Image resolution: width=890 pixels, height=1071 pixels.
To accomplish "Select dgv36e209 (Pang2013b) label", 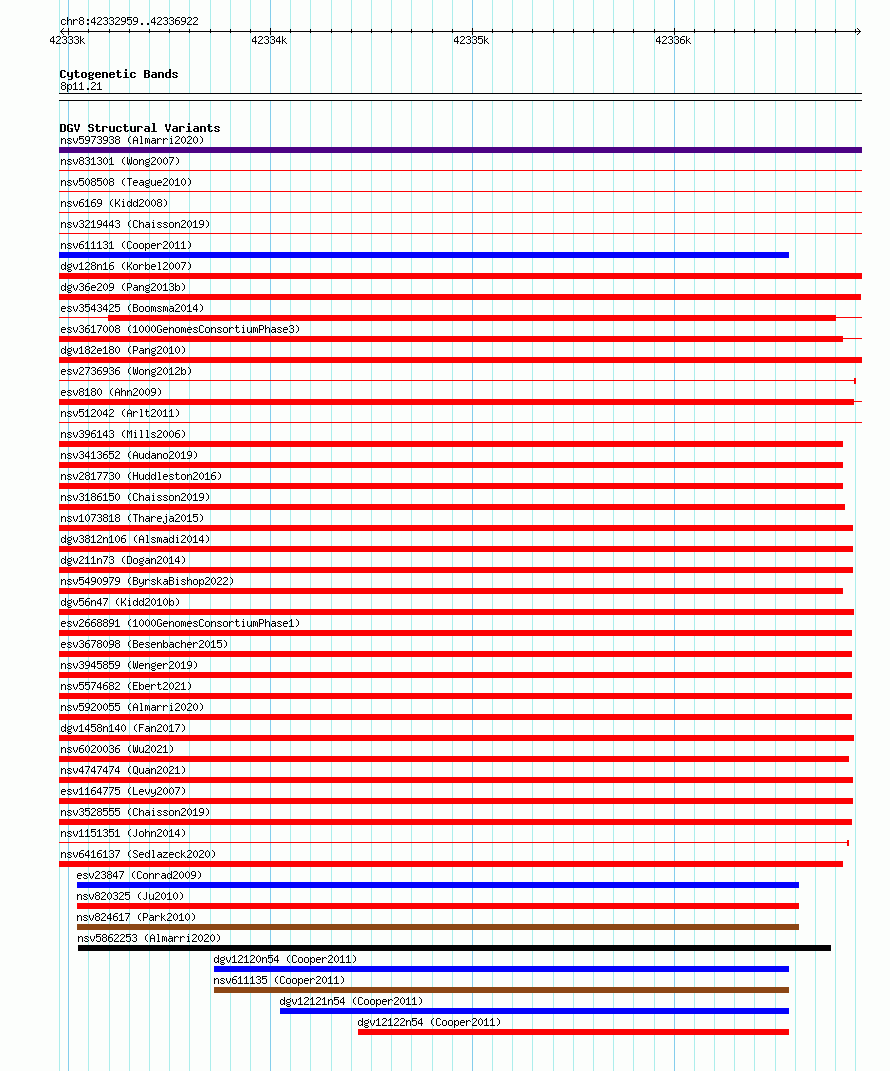I will [x=123, y=287].
